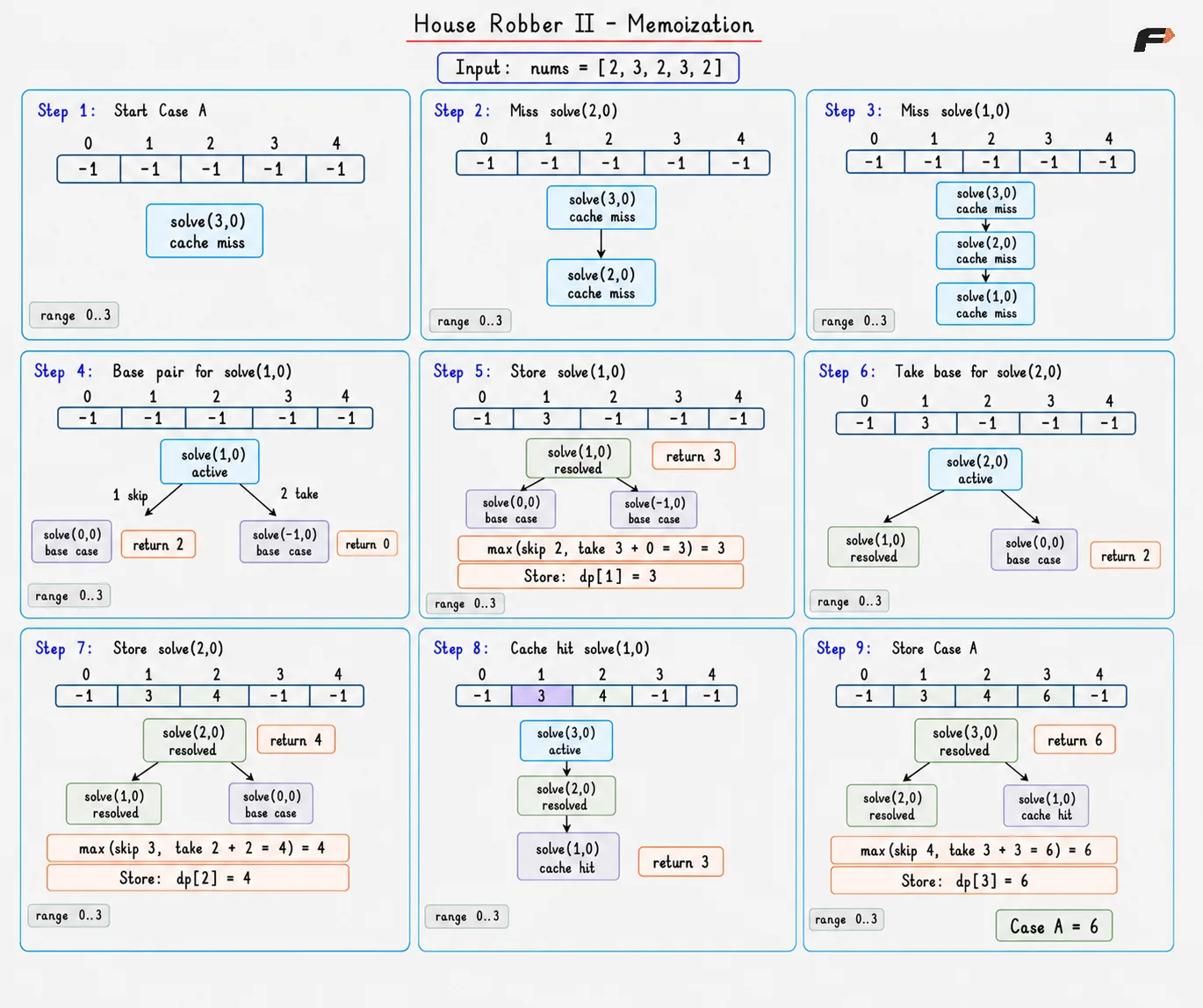Click cell value 6 in Step 9 array
This screenshot has height=1008, width=1203.
[1046, 695]
